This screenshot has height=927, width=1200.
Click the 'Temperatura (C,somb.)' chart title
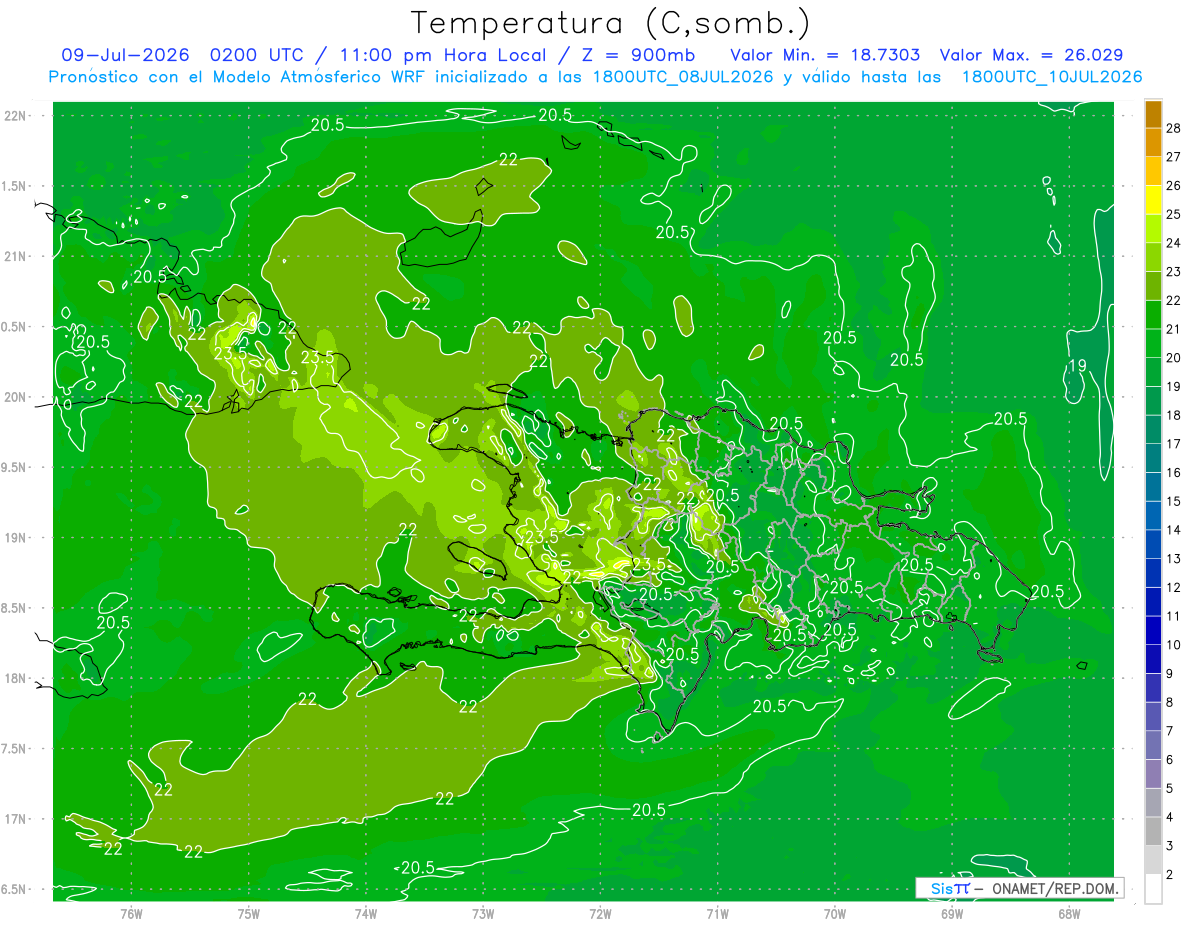[x=611, y=23]
